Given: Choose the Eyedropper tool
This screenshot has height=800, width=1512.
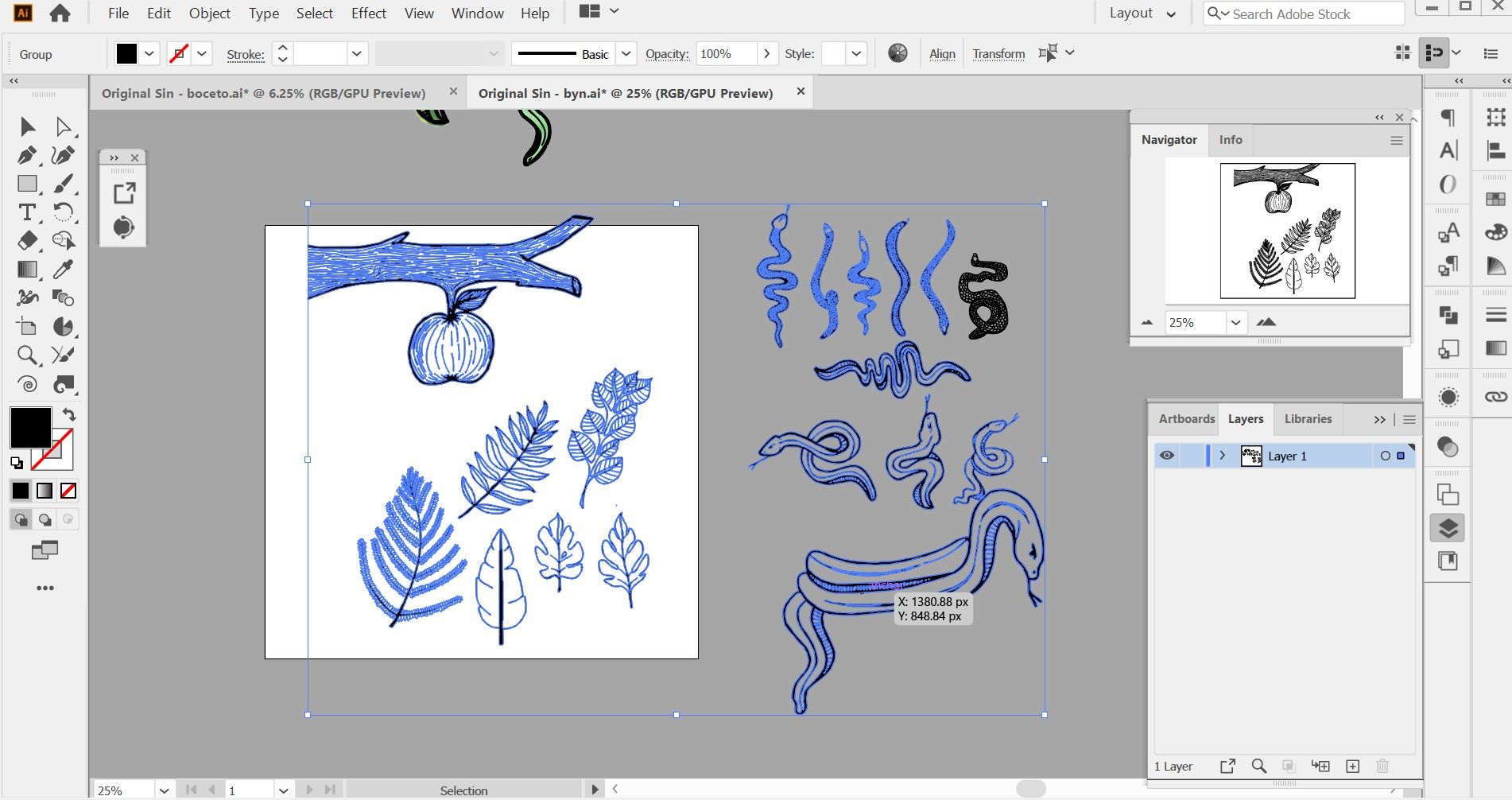Looking at the screenshot, I should (63, 270).
